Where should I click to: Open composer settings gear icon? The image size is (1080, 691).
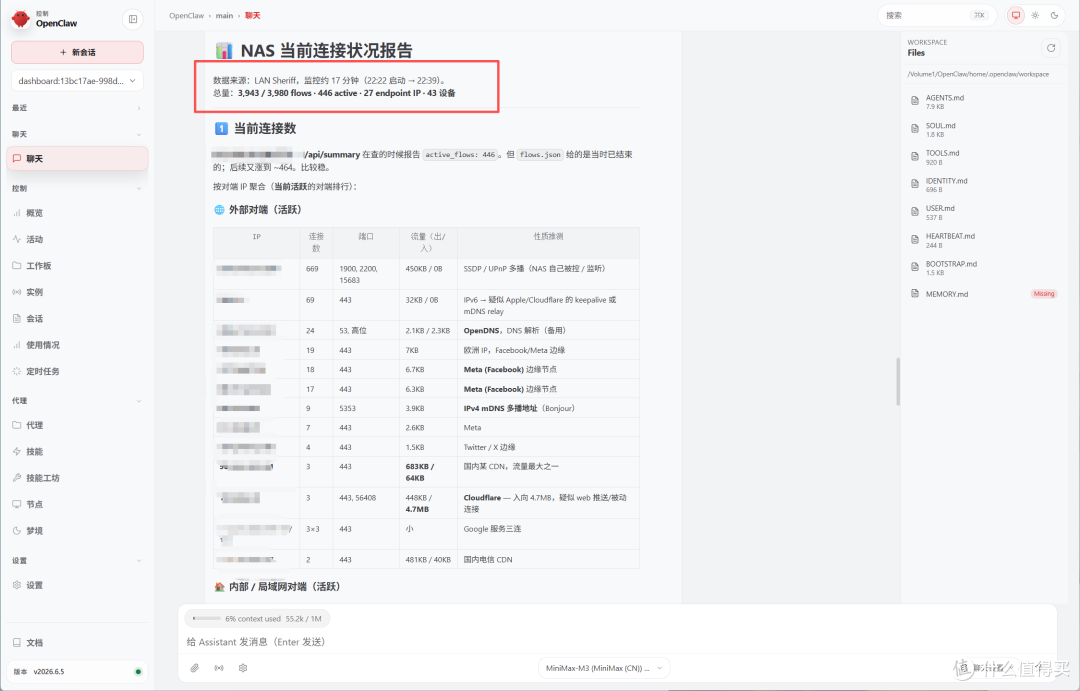[x=242, y=668]
